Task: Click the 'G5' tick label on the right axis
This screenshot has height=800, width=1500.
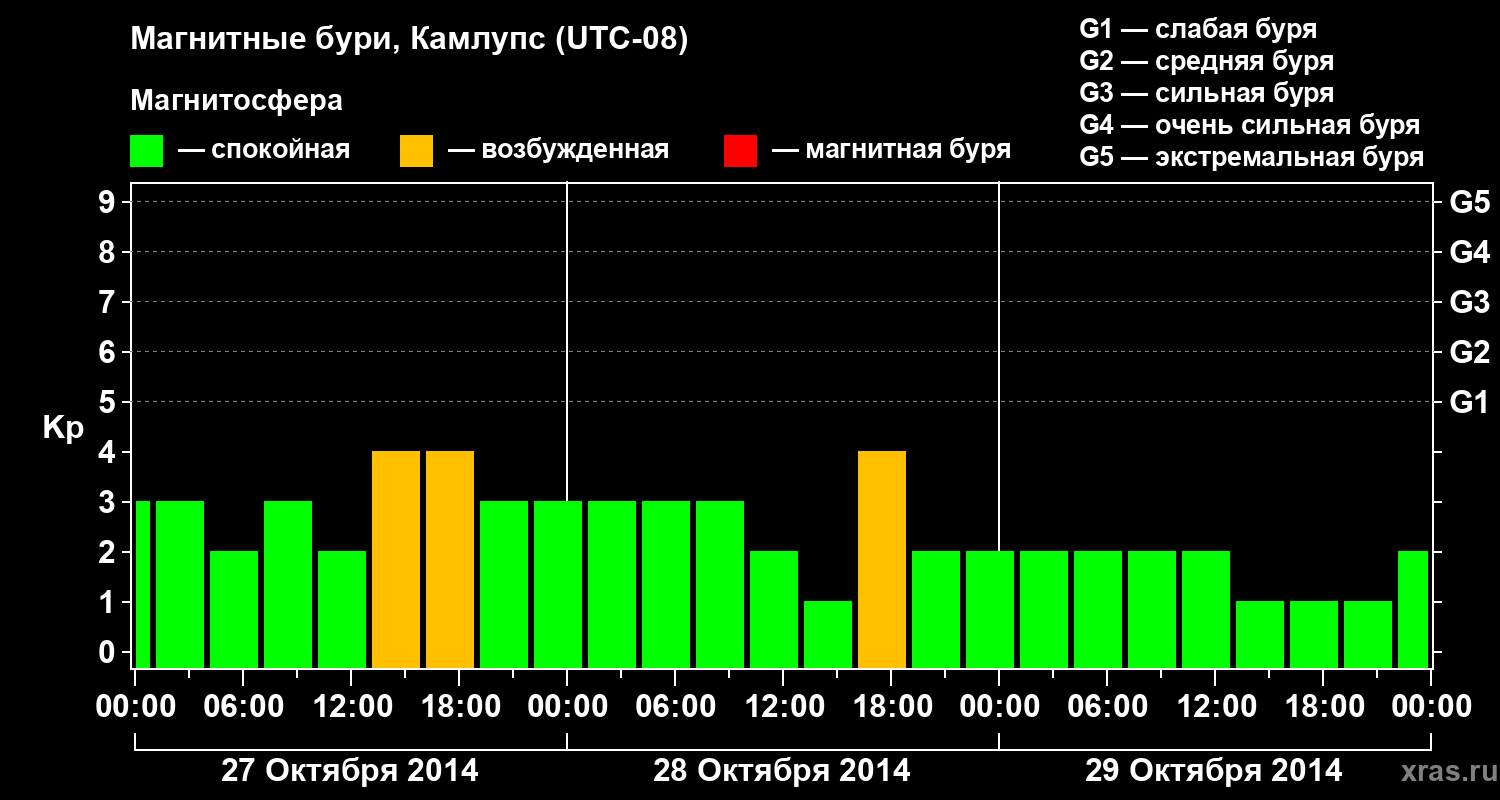Action: pyautogui.click(x=1469, y=202)
